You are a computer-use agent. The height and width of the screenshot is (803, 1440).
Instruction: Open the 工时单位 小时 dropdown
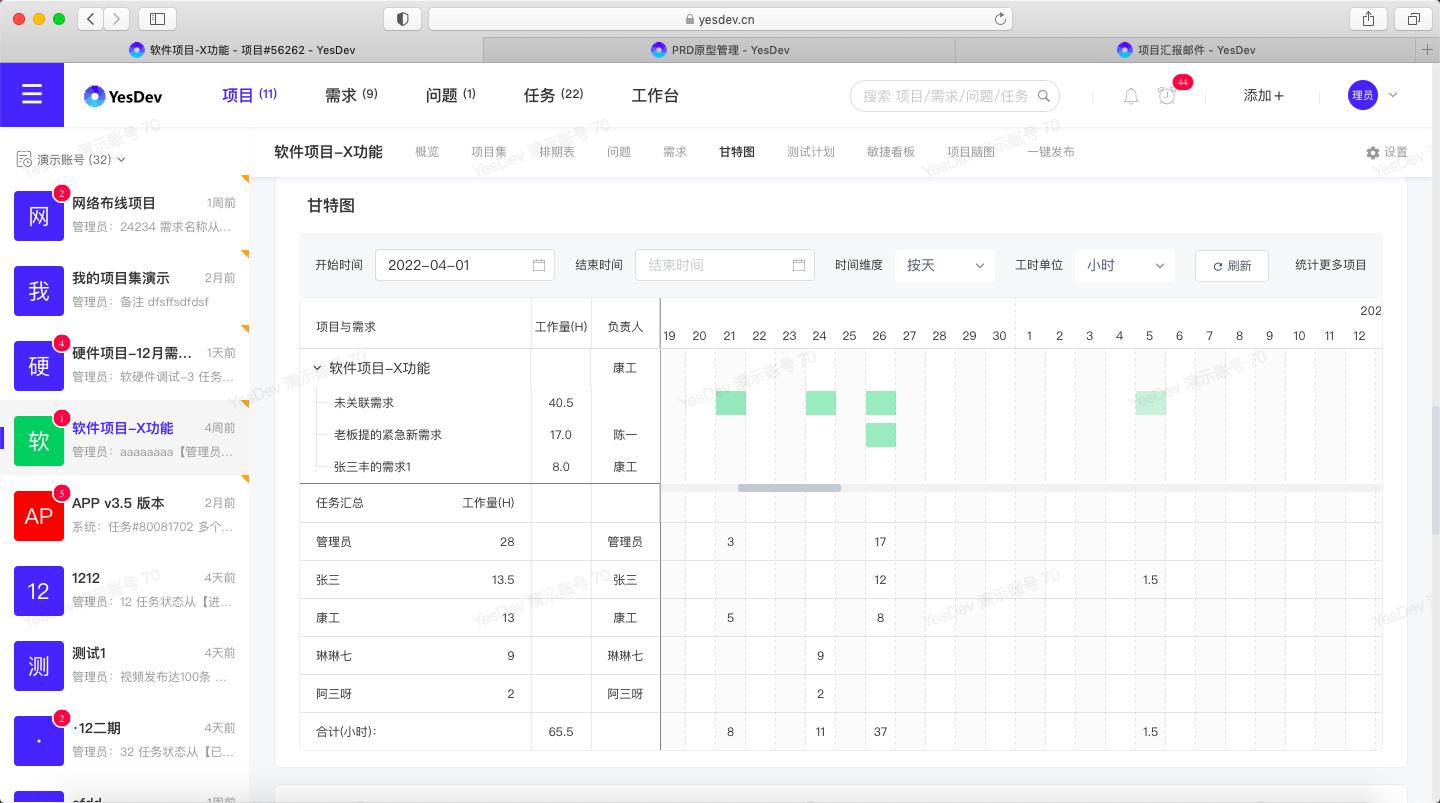point(1124,265)
